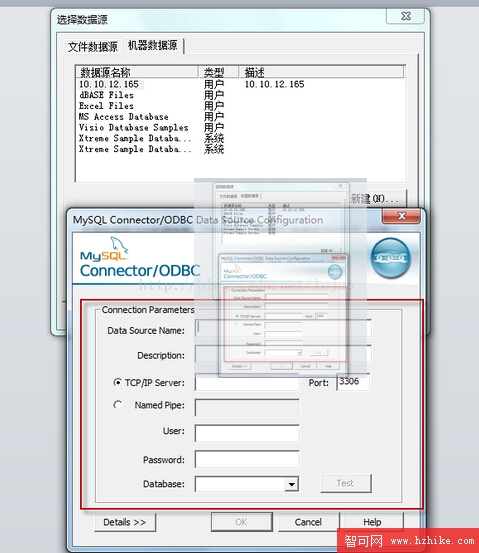Select the Visio Database Samples entry

point(240,127)
